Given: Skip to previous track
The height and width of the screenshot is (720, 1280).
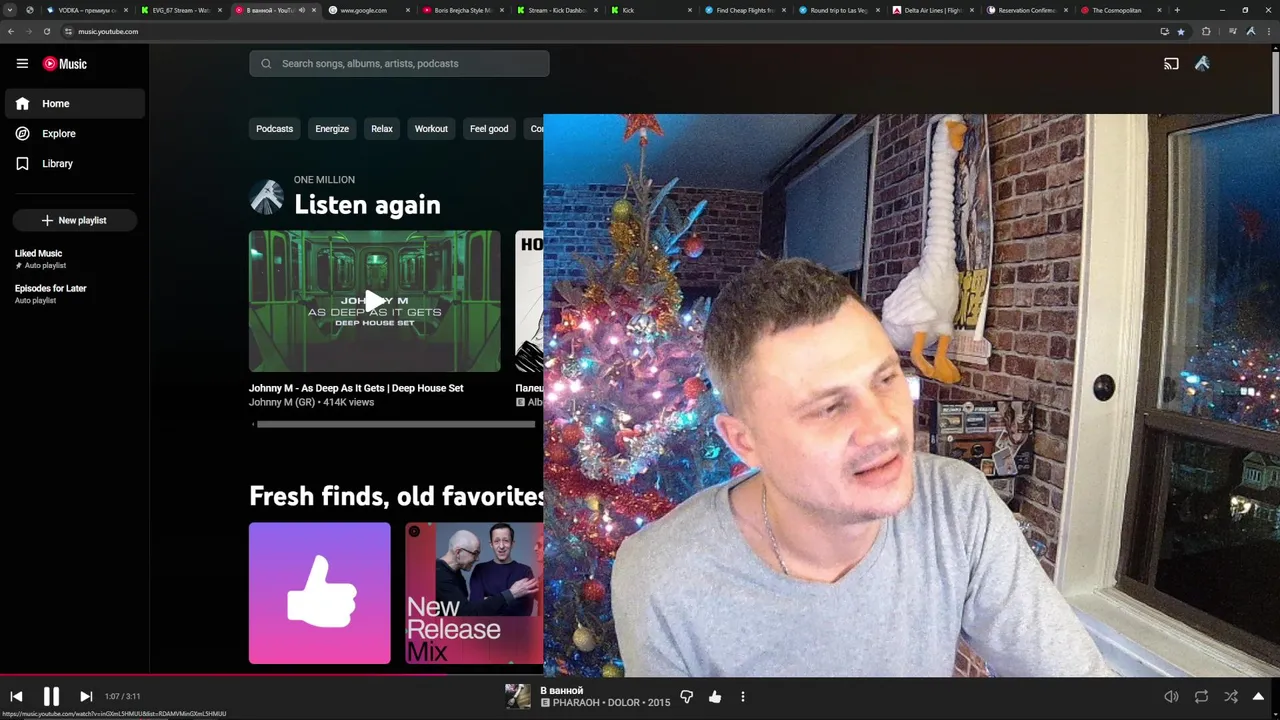Looking at the screenshot, I should click(16, 696).
